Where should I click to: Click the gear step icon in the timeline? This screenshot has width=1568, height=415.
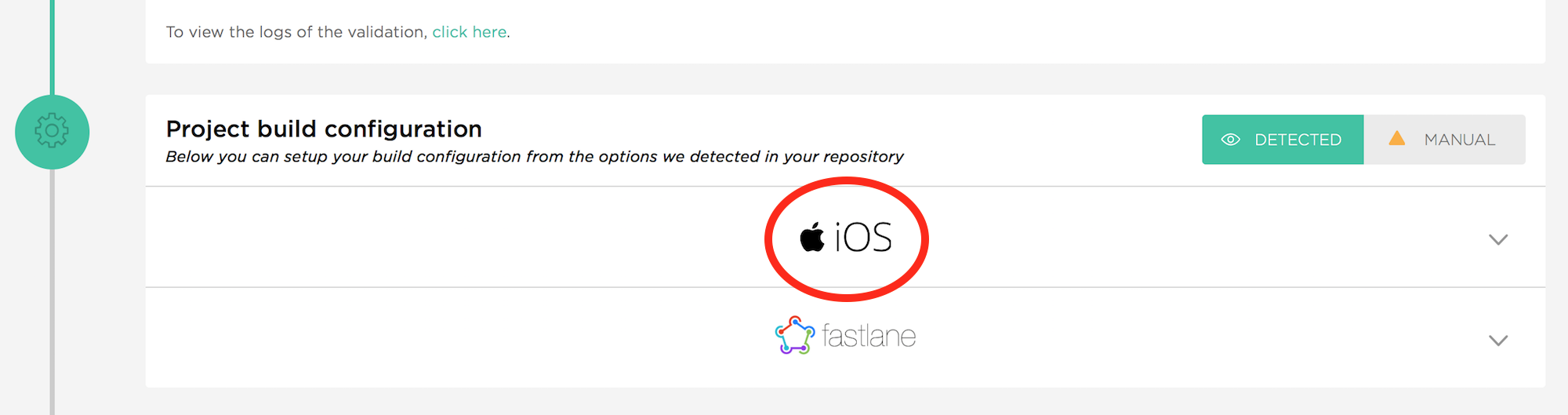(52, 132)
